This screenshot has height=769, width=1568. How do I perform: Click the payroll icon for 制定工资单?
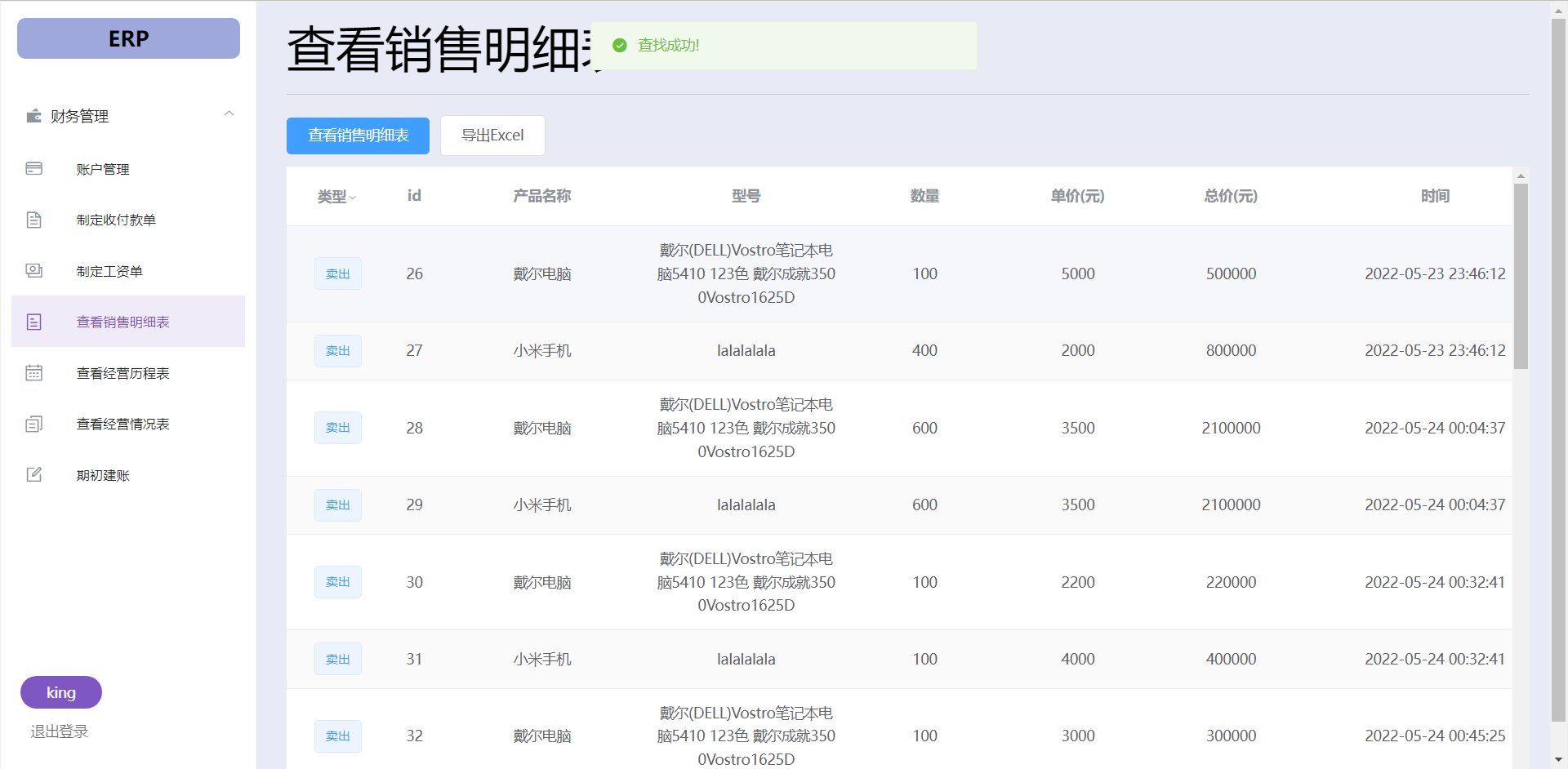(x=33, y=270)
